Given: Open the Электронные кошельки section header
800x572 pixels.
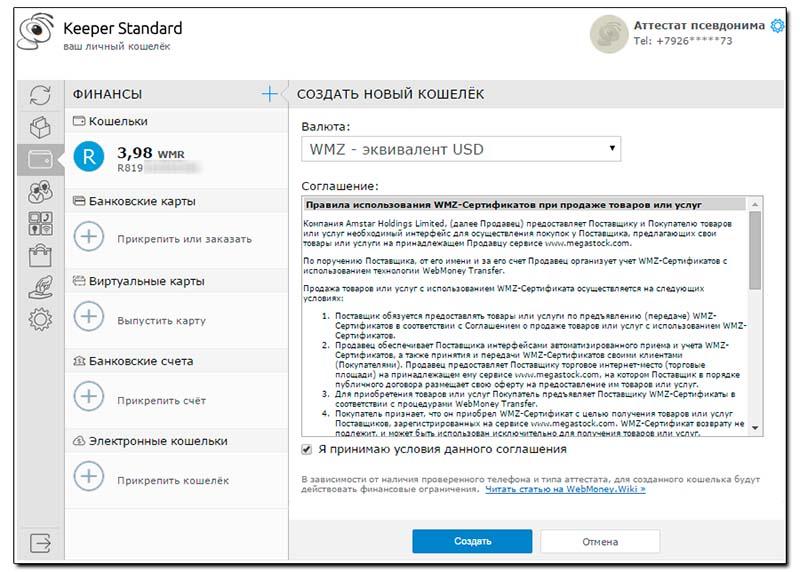Looking at the screenshot, I should (177, 441).
